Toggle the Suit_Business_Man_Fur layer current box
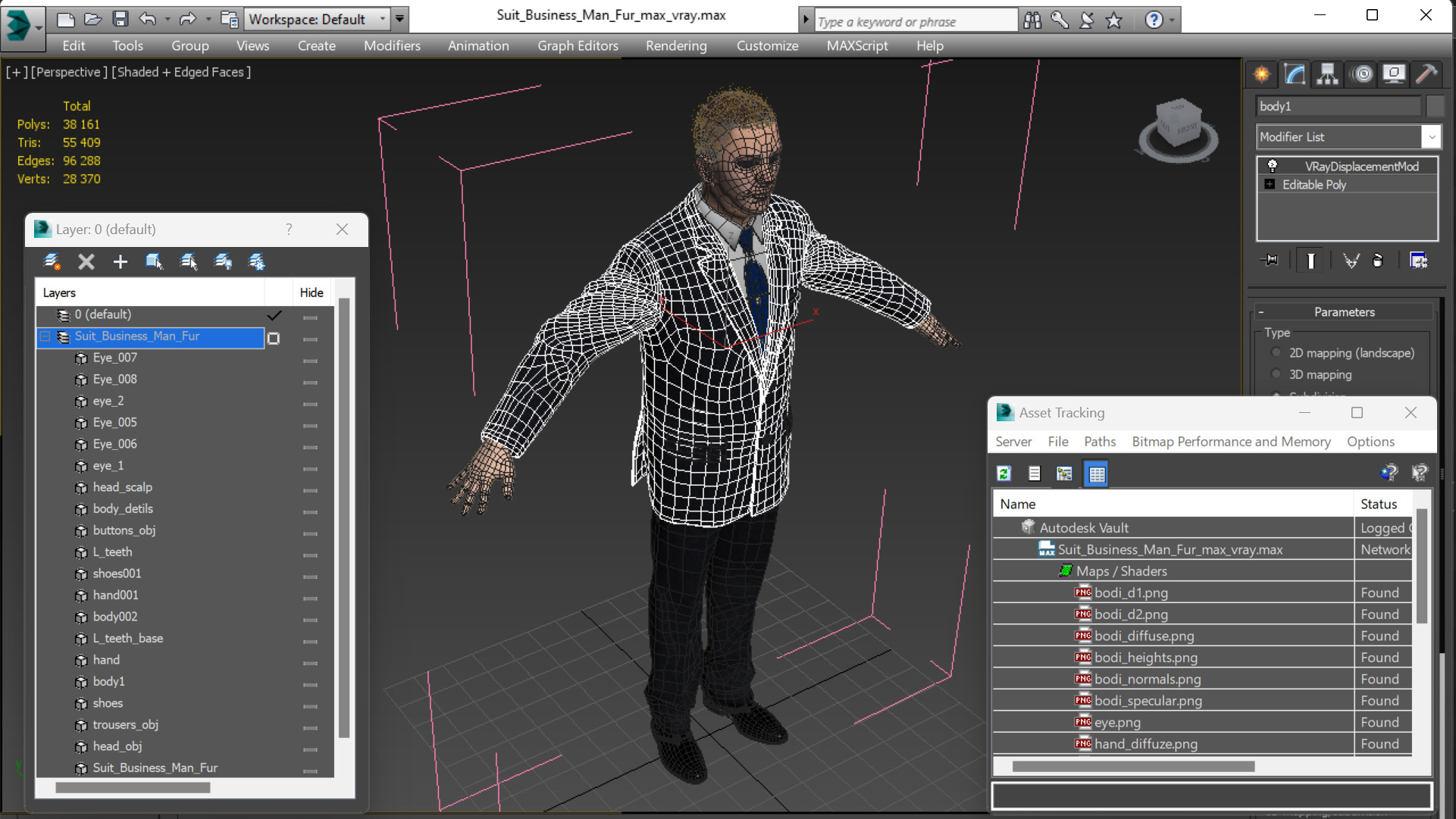Screen dimensions: 1456x819 (x=274, y=338)
